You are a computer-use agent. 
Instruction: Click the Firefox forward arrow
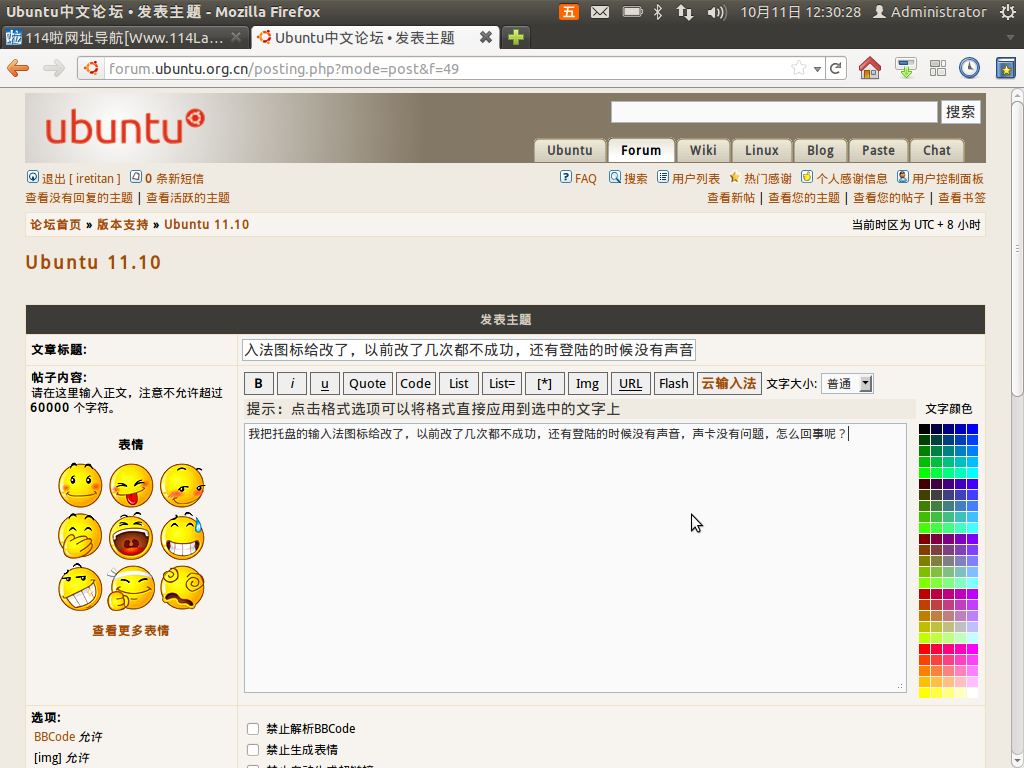54,68
